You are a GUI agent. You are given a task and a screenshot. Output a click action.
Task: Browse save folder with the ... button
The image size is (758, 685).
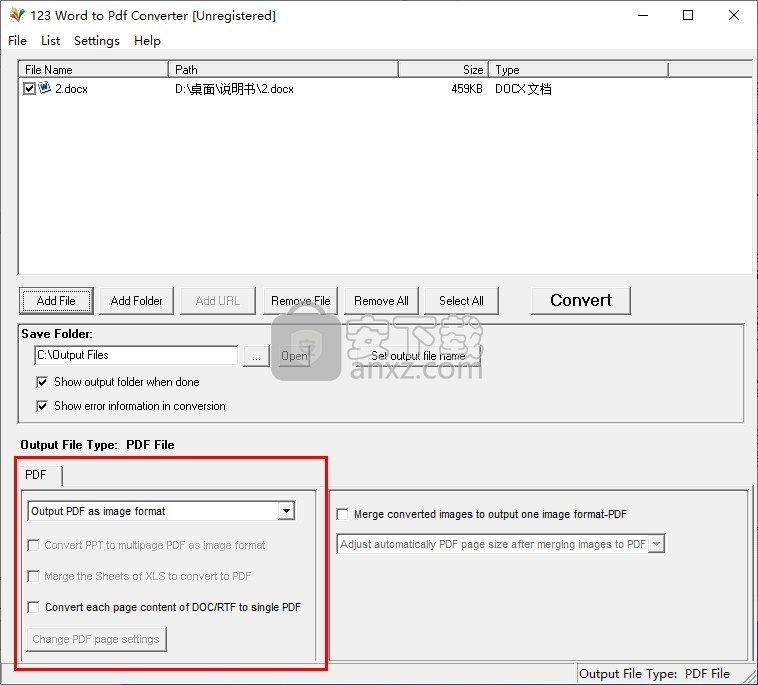click(x=256, y=356)
